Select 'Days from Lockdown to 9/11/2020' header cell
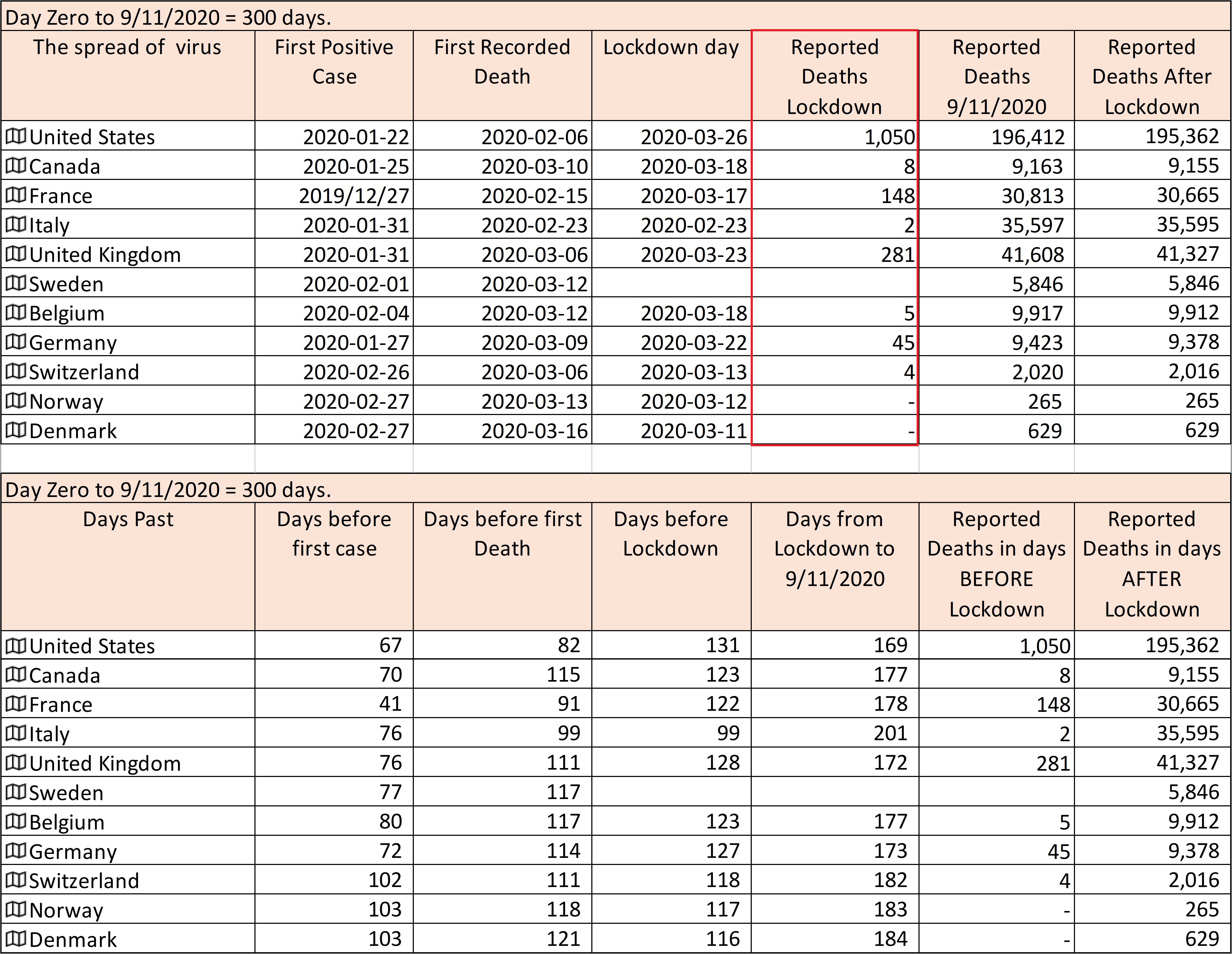 [x=835, y=566]
